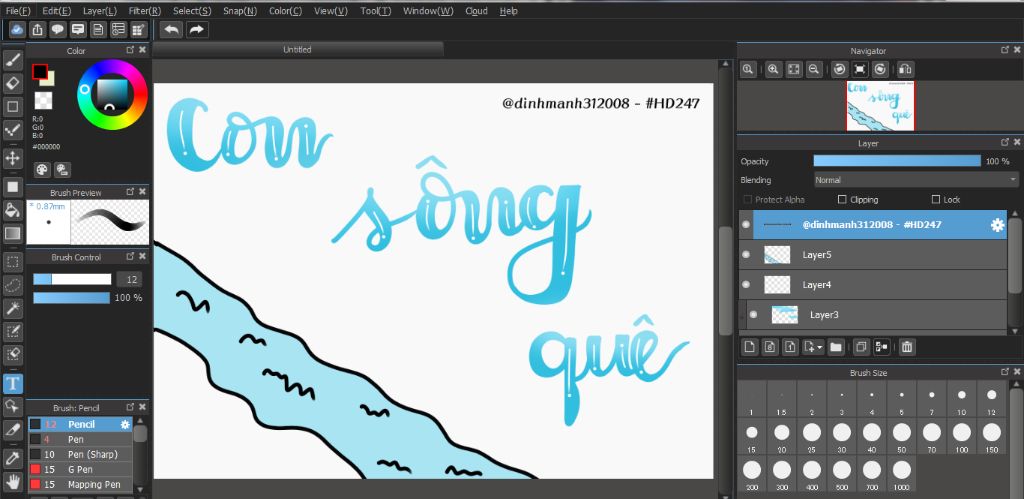Viewport: 1024px width, 499px height.
Task: Click the export/share icon in toolbar
Action: [x=38, y=29]
